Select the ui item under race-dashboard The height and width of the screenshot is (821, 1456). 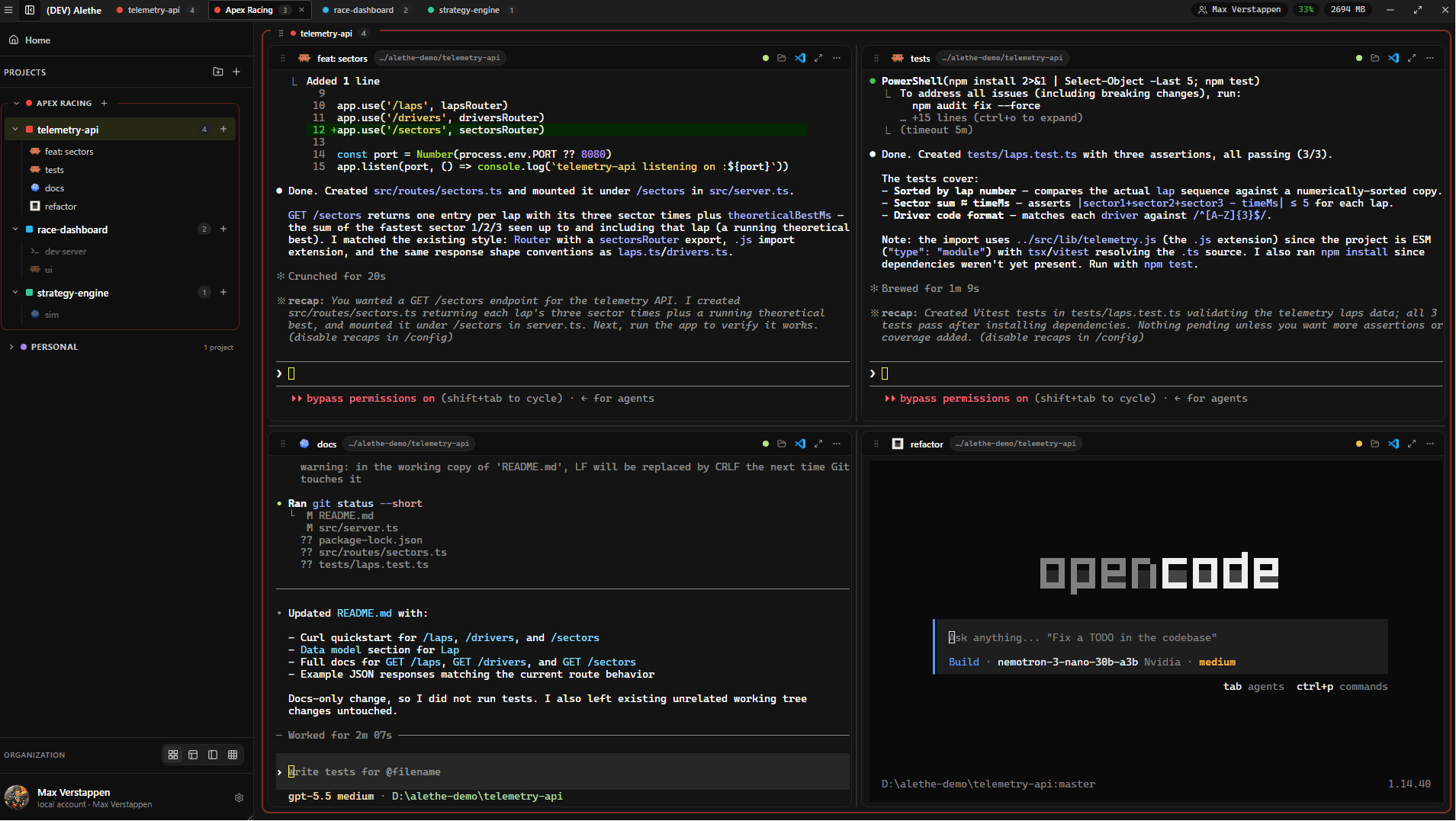(48, 270)
